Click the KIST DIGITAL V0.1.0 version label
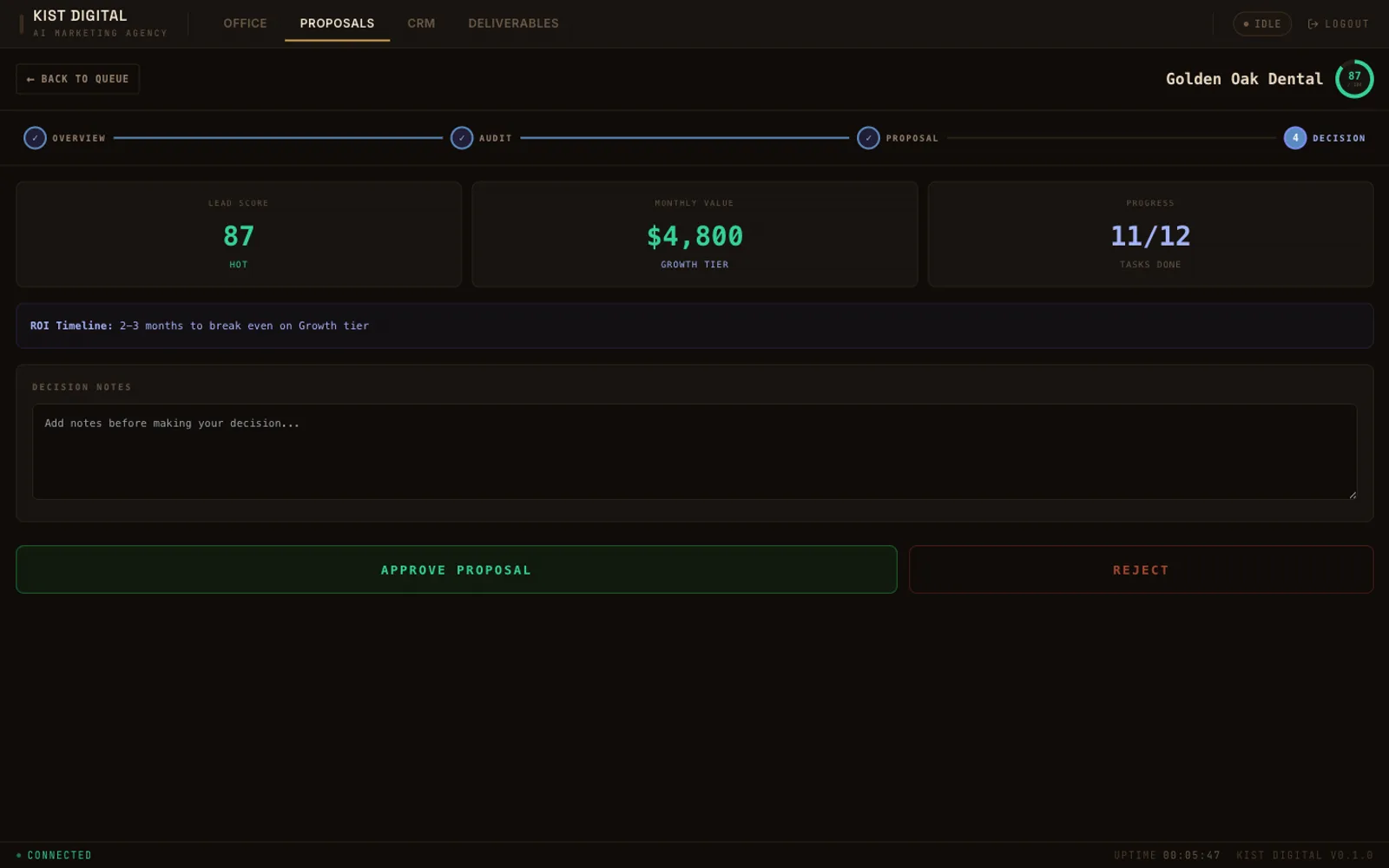The height and width of the screenshot is (868, 1389). click(1305, 855)
